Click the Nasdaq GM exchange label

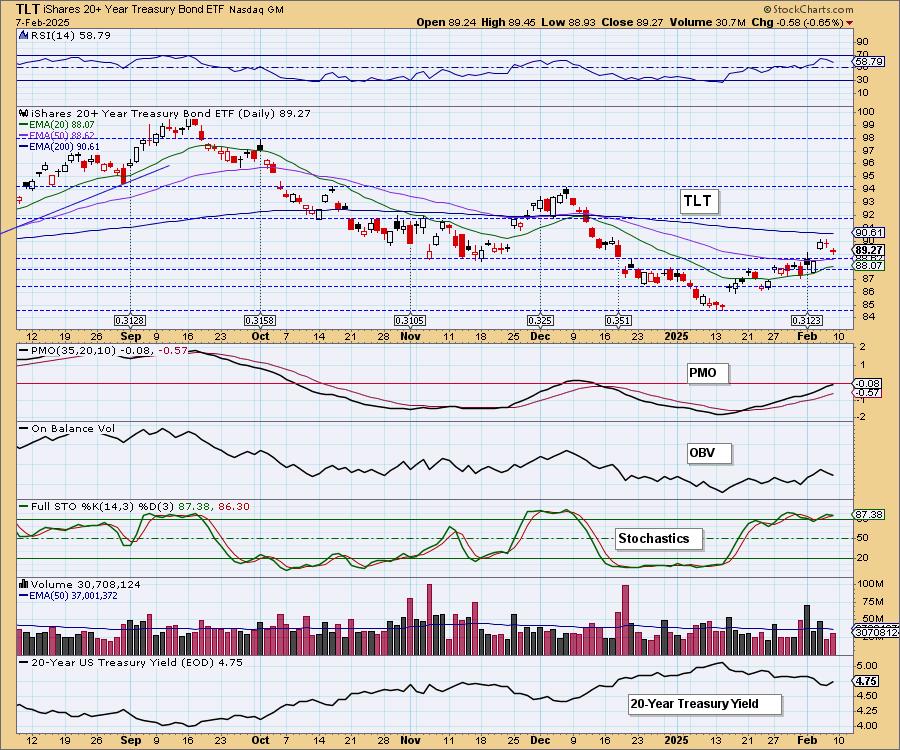pyautogui.click(x=256, y=10)
